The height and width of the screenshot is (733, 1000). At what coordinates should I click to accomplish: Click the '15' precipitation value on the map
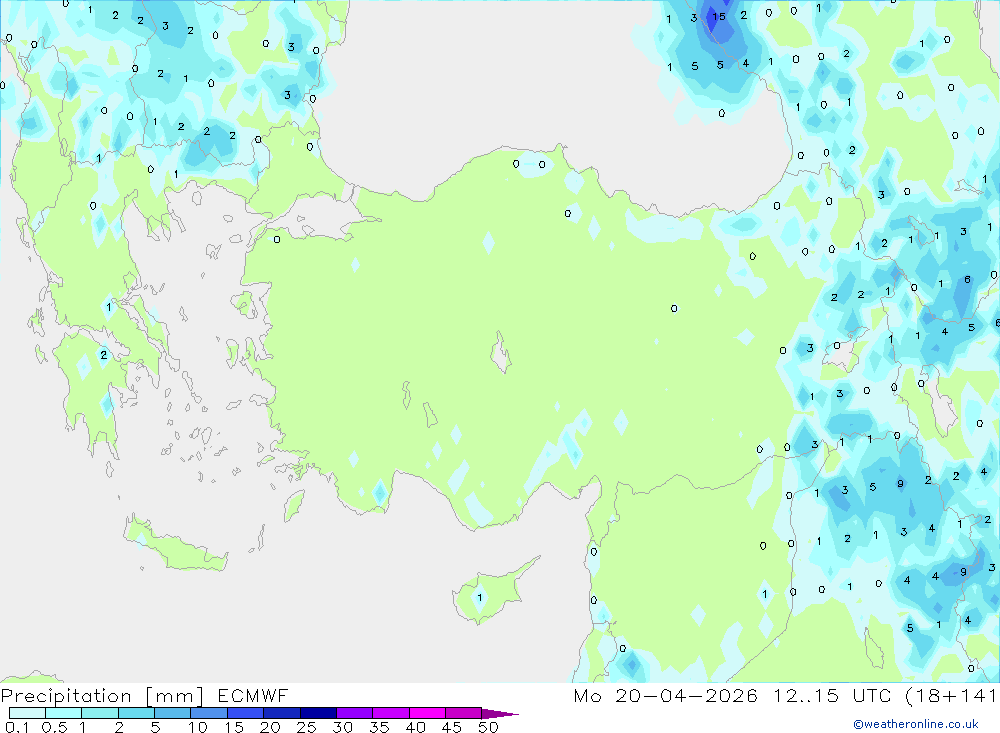click(719, 17)
